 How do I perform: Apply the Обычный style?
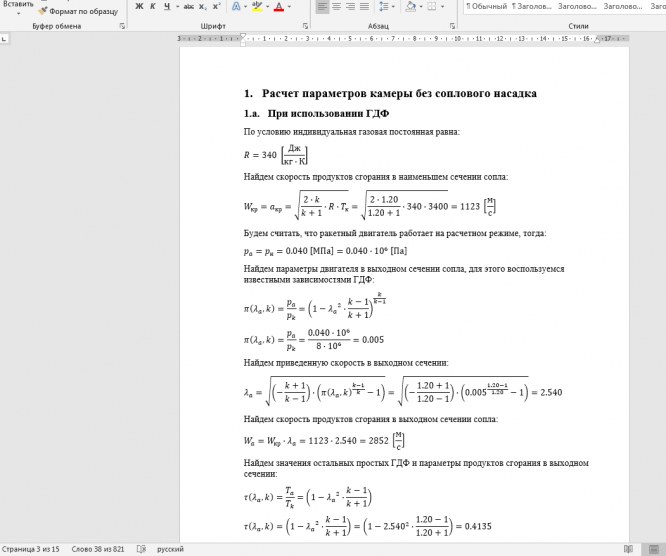pyautogui.click(x=486, y=6)
